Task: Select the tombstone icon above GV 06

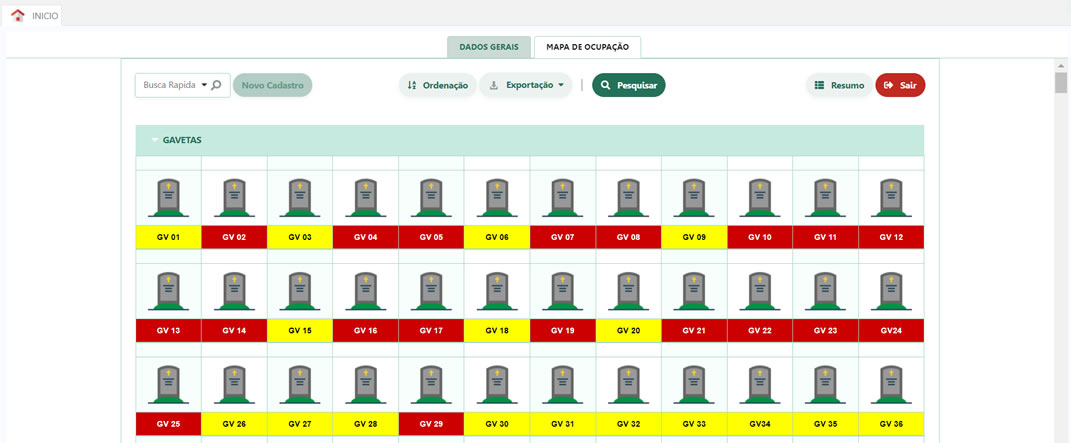Action: pyautogui.click(x=497, y=198)
